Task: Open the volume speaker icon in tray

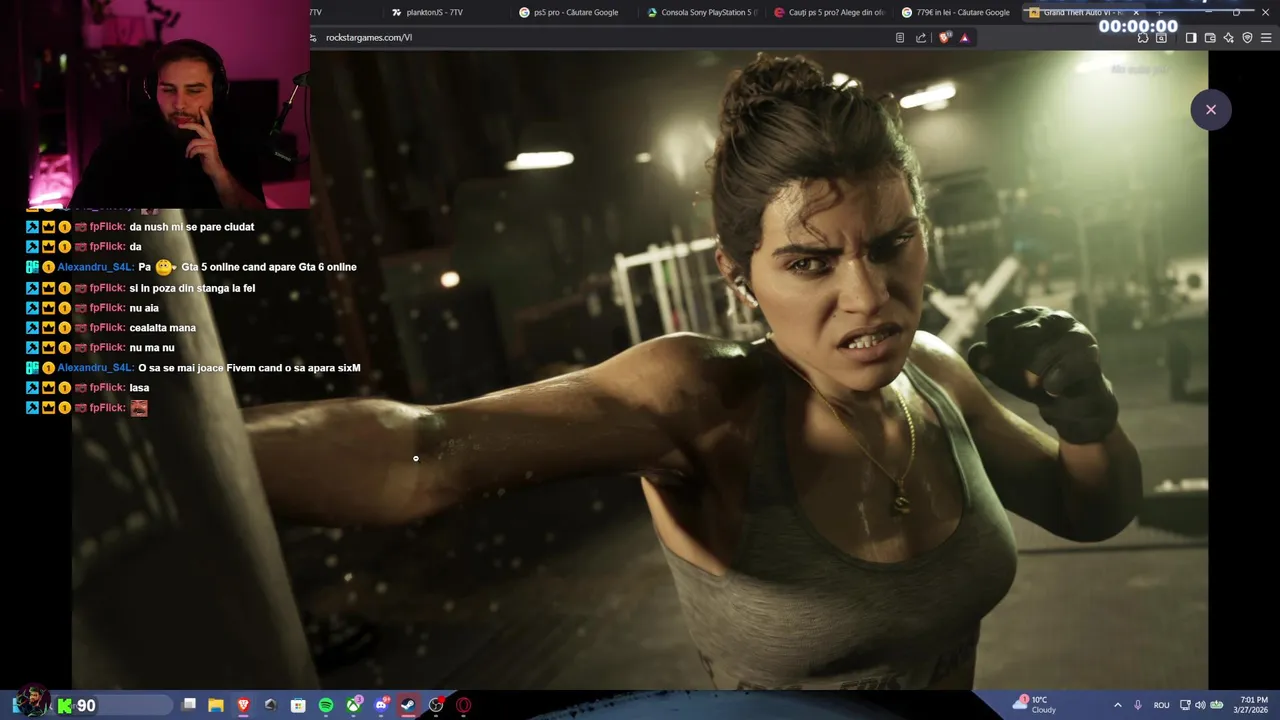Action: click(x=1200, y=705)
